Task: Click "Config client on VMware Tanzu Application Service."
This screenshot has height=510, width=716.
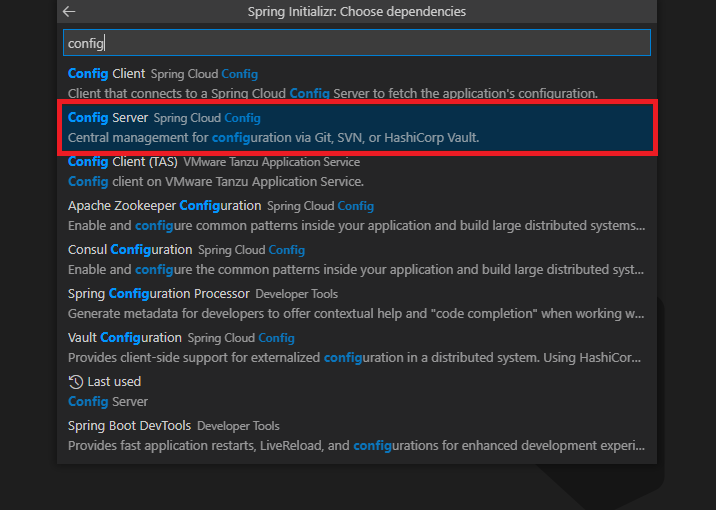Action: point(216,182)
